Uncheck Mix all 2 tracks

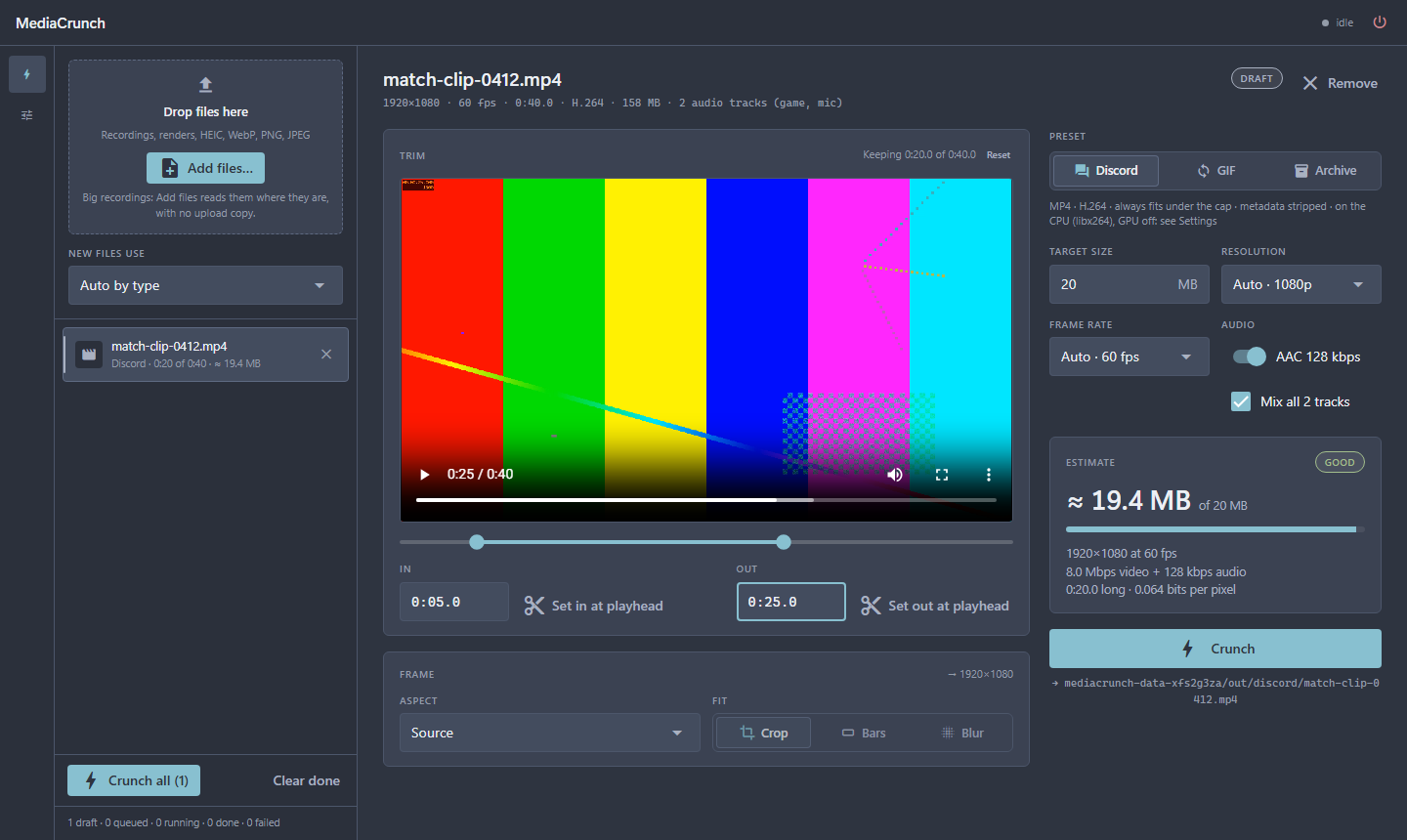(1241, 401)
